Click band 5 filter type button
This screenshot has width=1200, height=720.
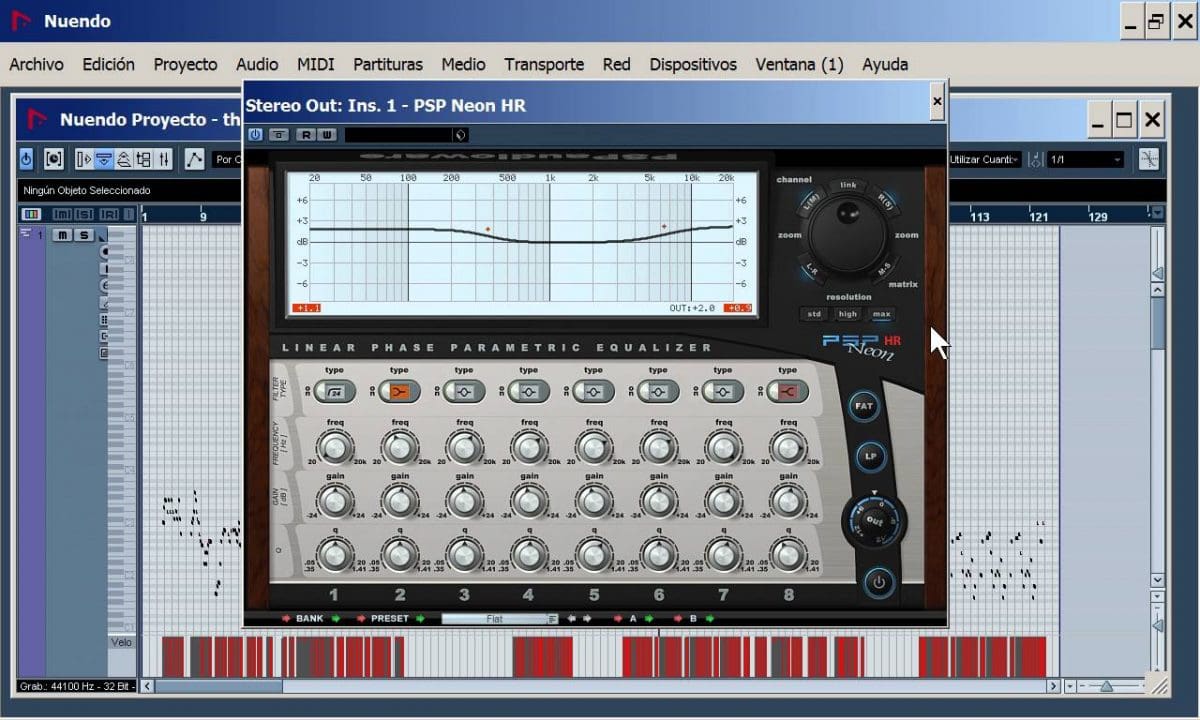coord(594,391)
